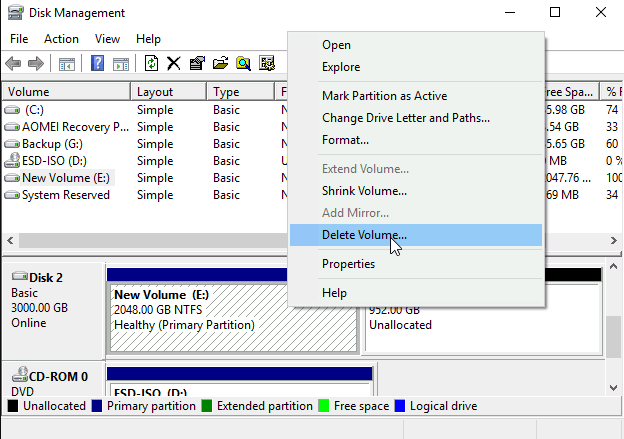
Task: Click the CD-ROM 0 label panel
Action: point(54,378)
